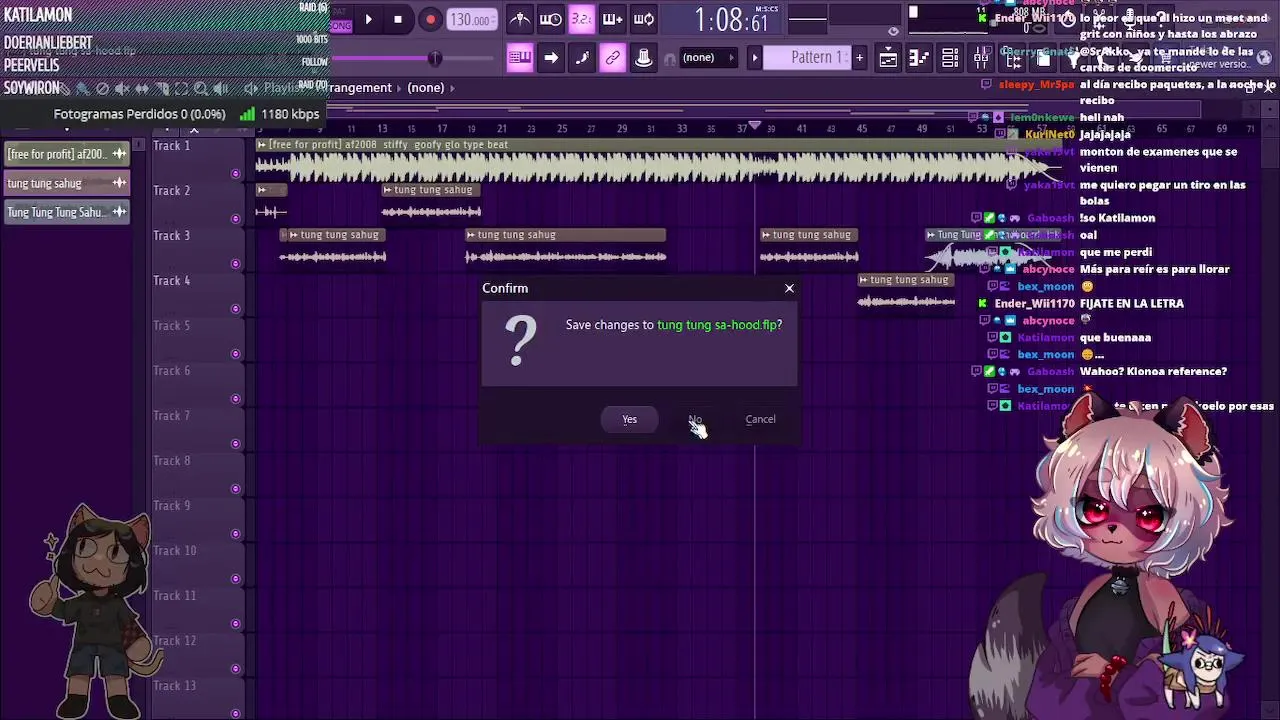Open clip menu of Track 4 tung tung sahug
Image resolution: width=1280 pixels, height=720 pixels.
pos(864,280)
